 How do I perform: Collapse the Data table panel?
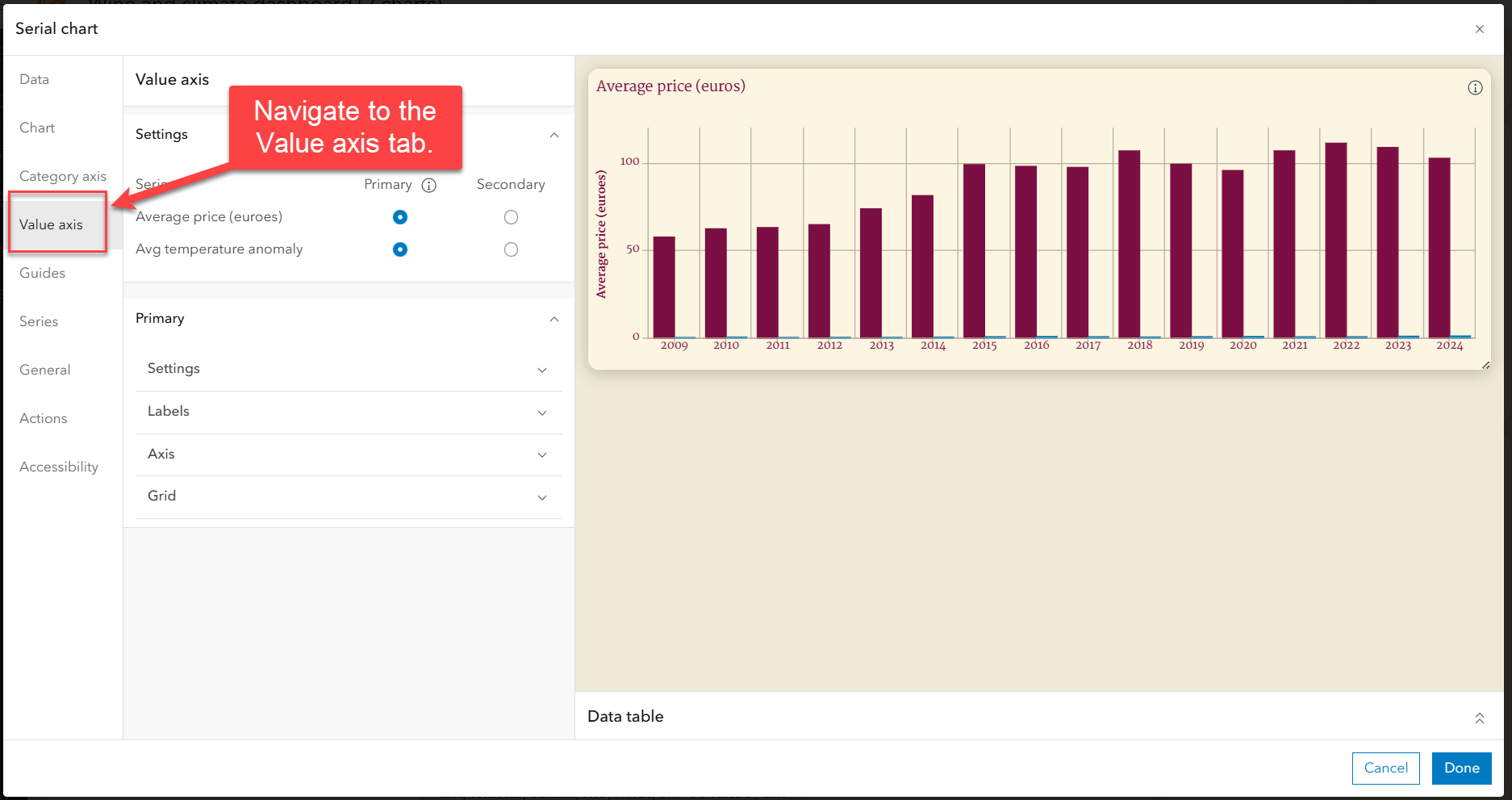pyautogui.click(x=1480, y=718)
